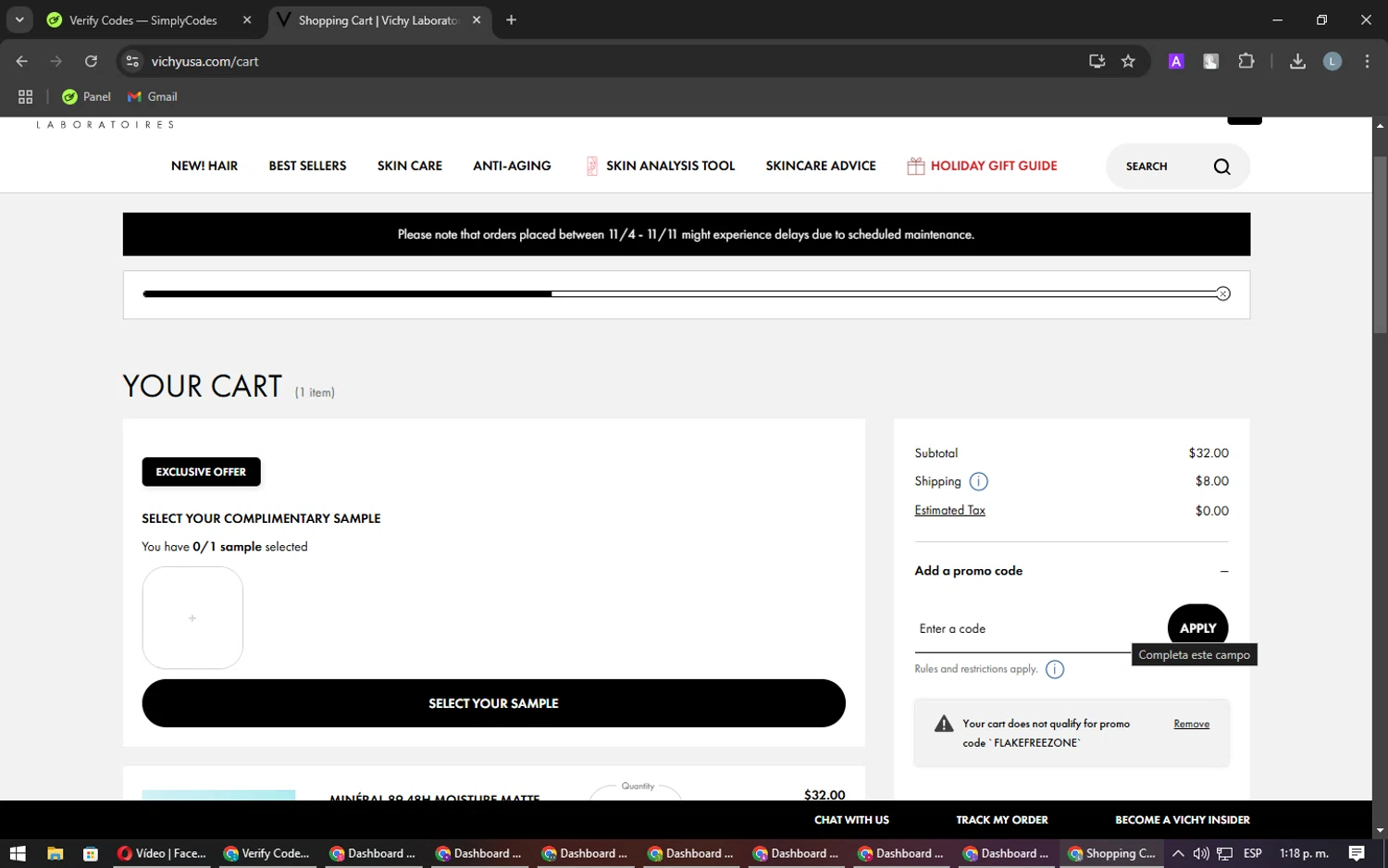
Task: Remove the FLAKEFREEZONE promo code
Action: tap(1192, 724)
